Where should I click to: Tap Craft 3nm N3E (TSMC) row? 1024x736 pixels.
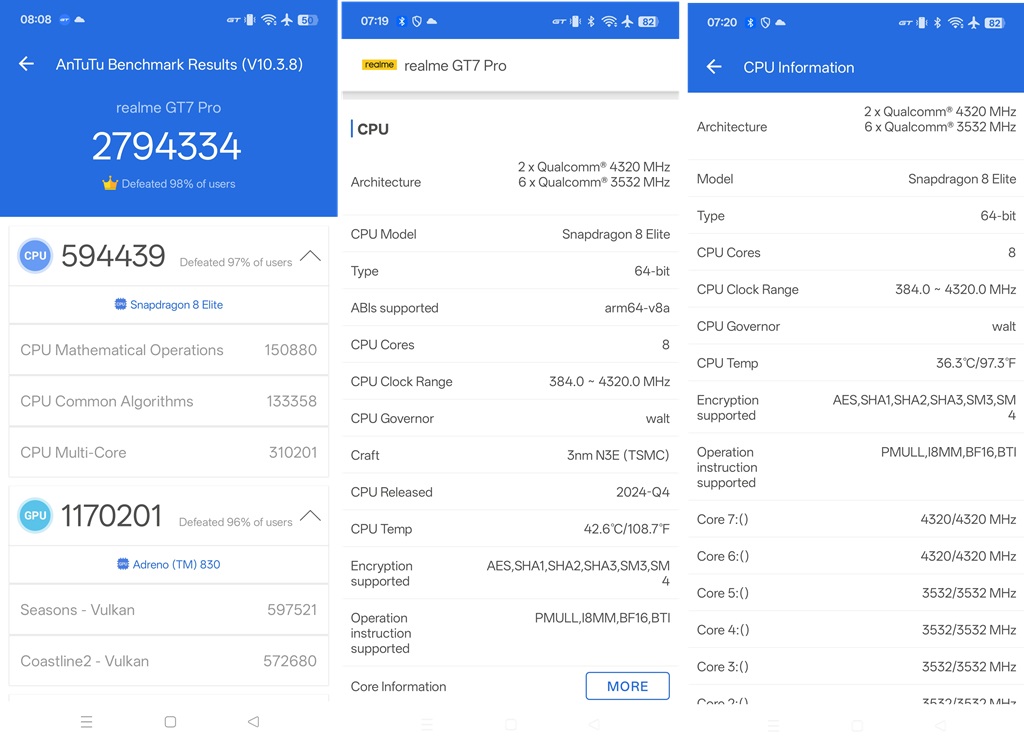coord(510,455)
